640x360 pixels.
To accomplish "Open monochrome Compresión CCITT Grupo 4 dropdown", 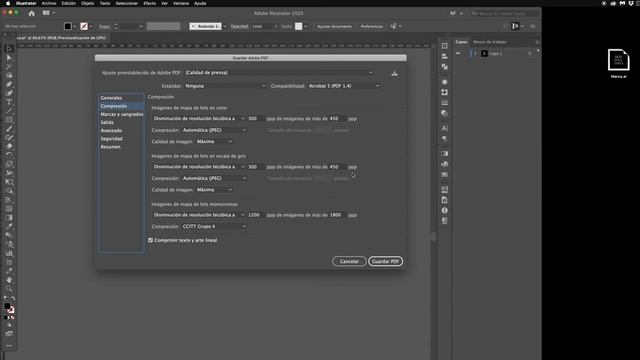I will (214, 227).
